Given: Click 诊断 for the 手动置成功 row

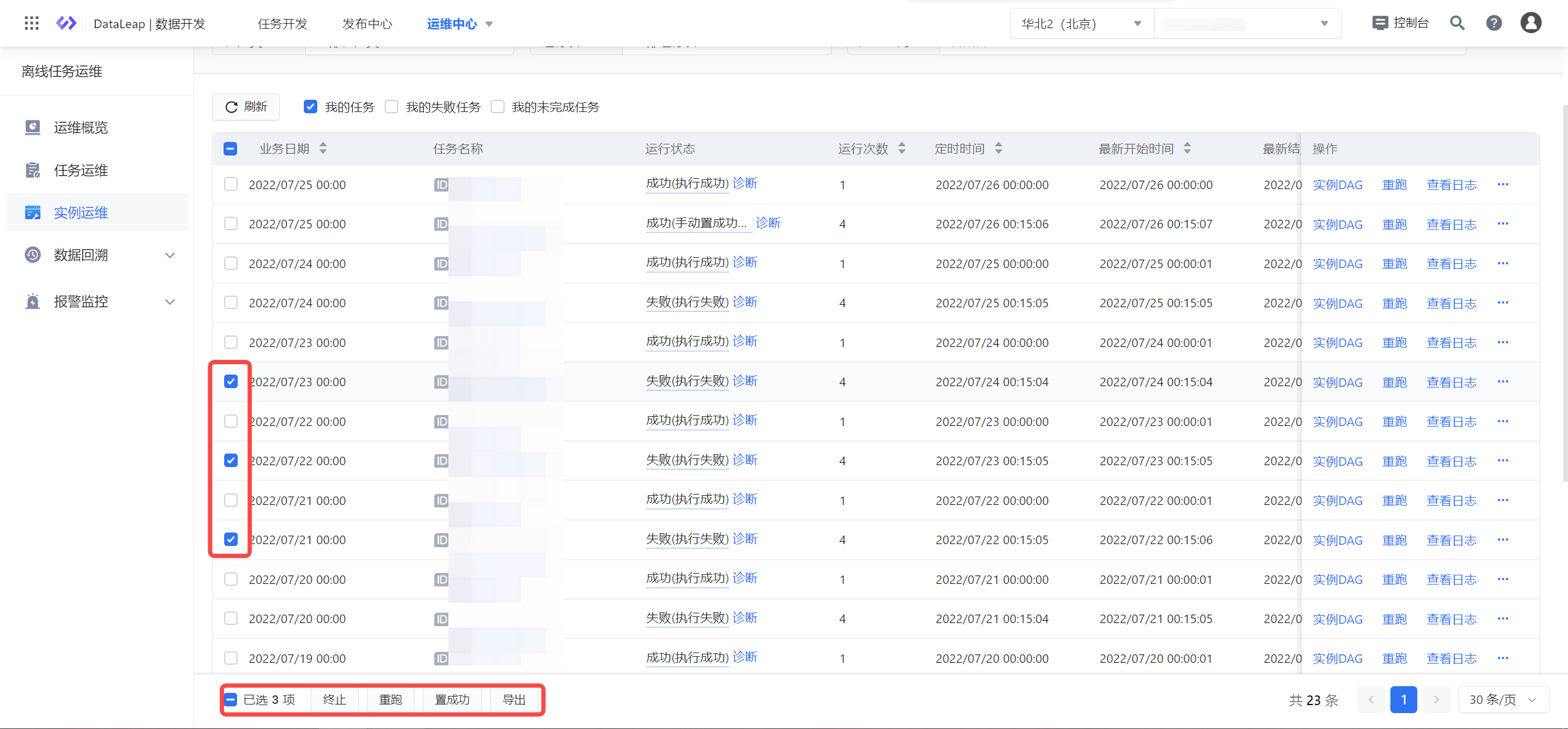Looking at the screenshot, I should click(768, 223).
